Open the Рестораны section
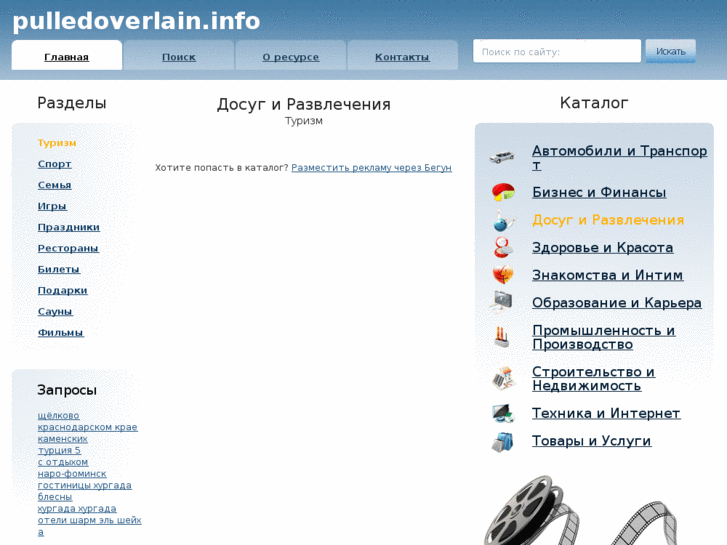 [x=68, y=248]
